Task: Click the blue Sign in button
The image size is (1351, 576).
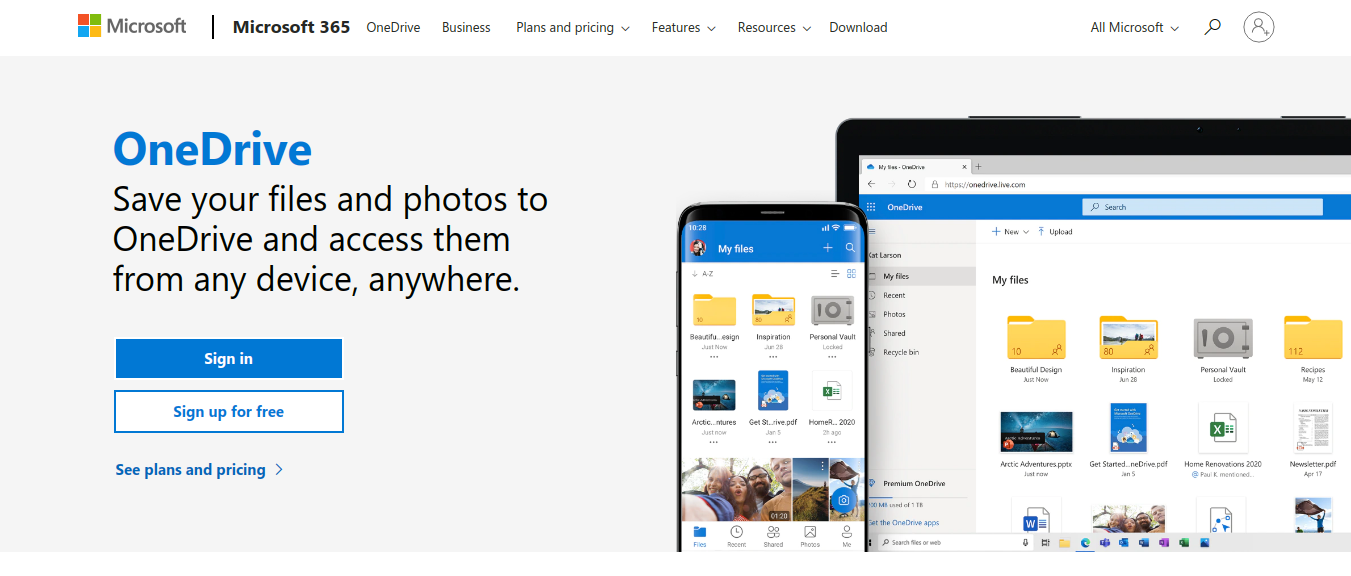Action: click(229, 358)
